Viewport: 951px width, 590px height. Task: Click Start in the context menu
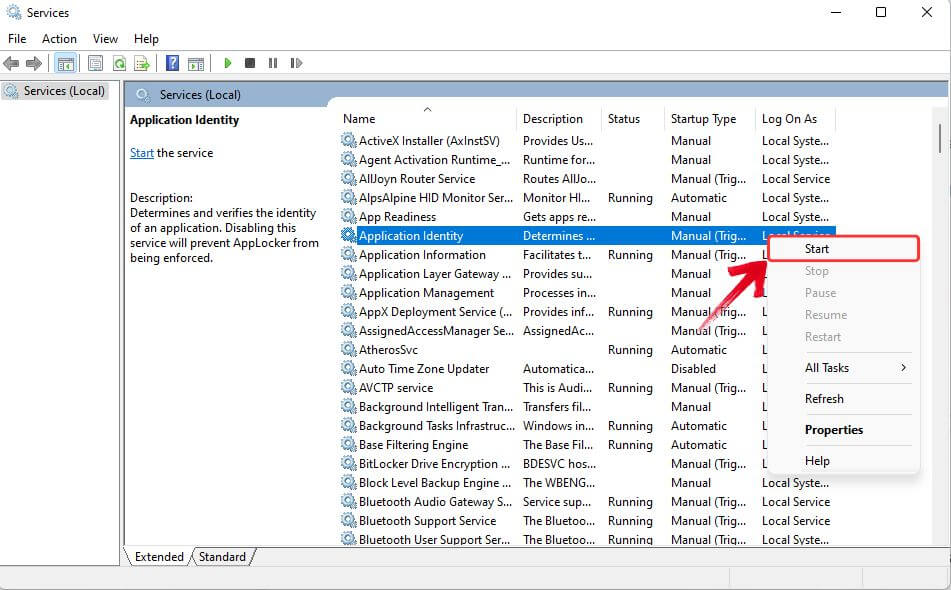click(816, 248)
